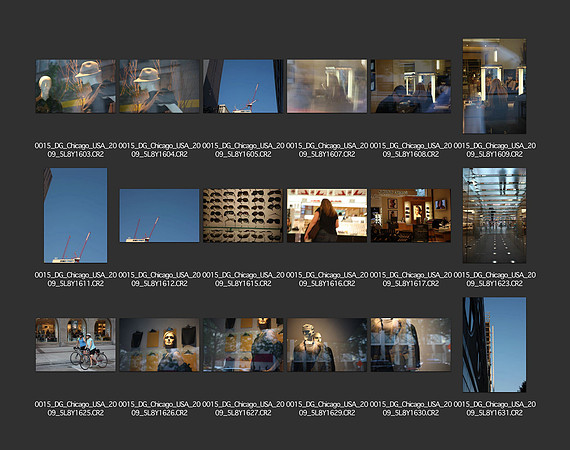The width and height of the screenshot is (570, 450).
Task: Select the blurry 5L8Y1607 interior thumbnail
Action: pos(327,86)
